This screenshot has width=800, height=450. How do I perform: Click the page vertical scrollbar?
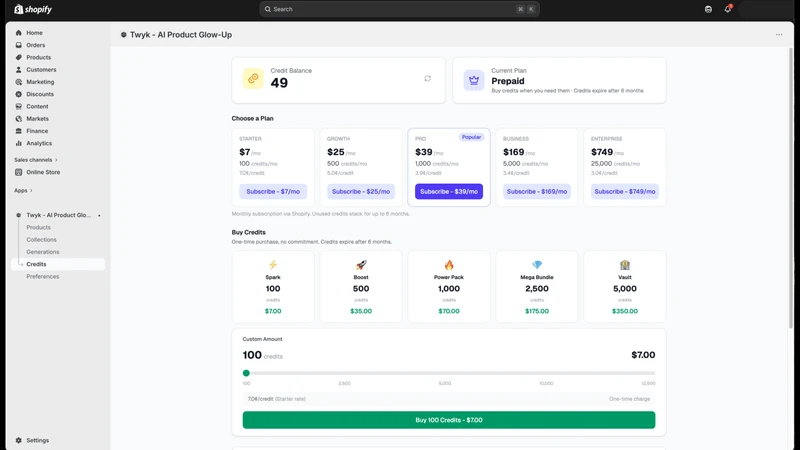(x=791, y=189)
